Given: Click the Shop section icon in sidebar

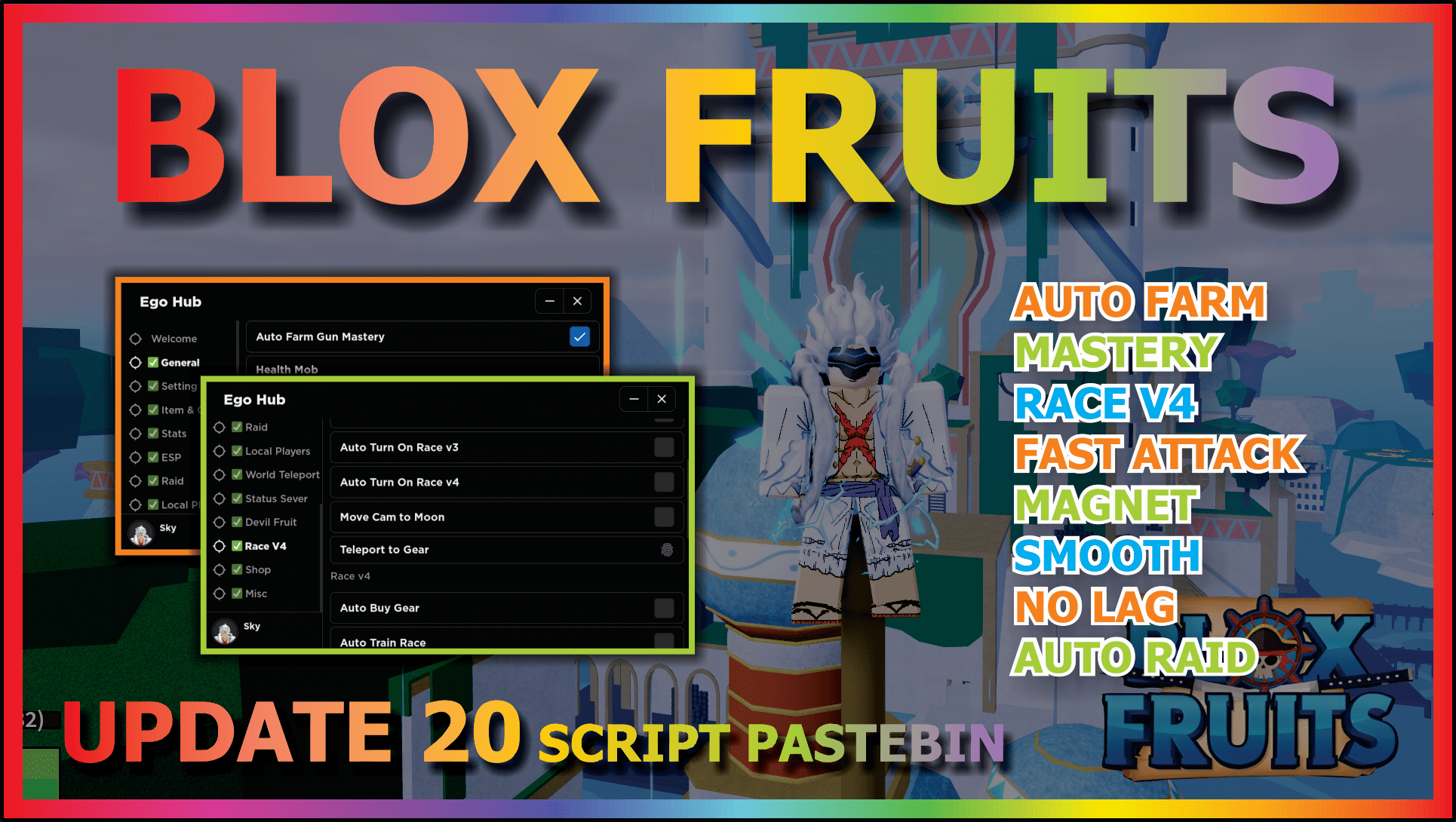Looking at the screenshot, I should [x=220, y=569].
